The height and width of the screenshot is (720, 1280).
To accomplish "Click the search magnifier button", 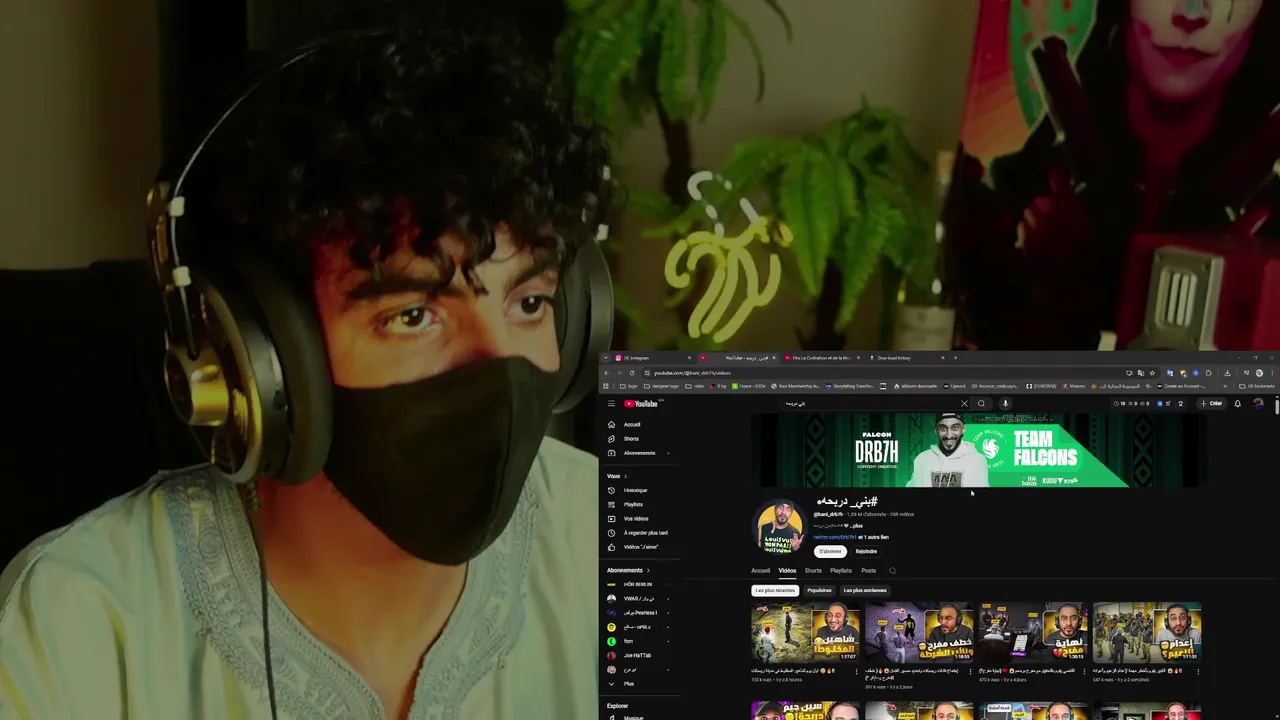I will [981, 404].
